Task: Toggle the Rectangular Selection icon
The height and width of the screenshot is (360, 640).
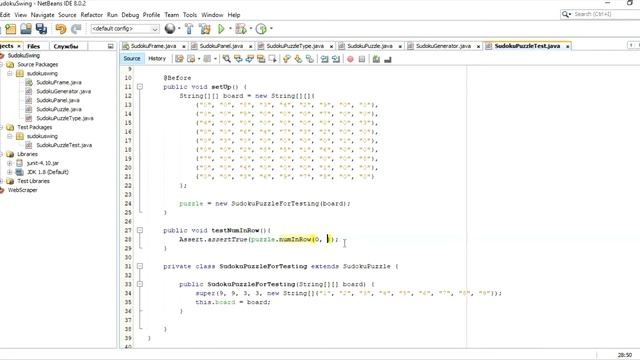Action: pos(272,59)
